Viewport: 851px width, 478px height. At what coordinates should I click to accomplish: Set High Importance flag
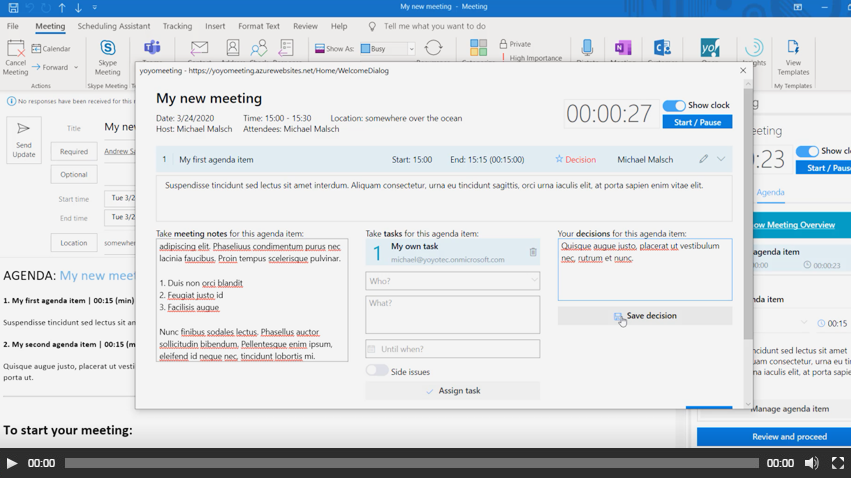[x=532, y=58]
